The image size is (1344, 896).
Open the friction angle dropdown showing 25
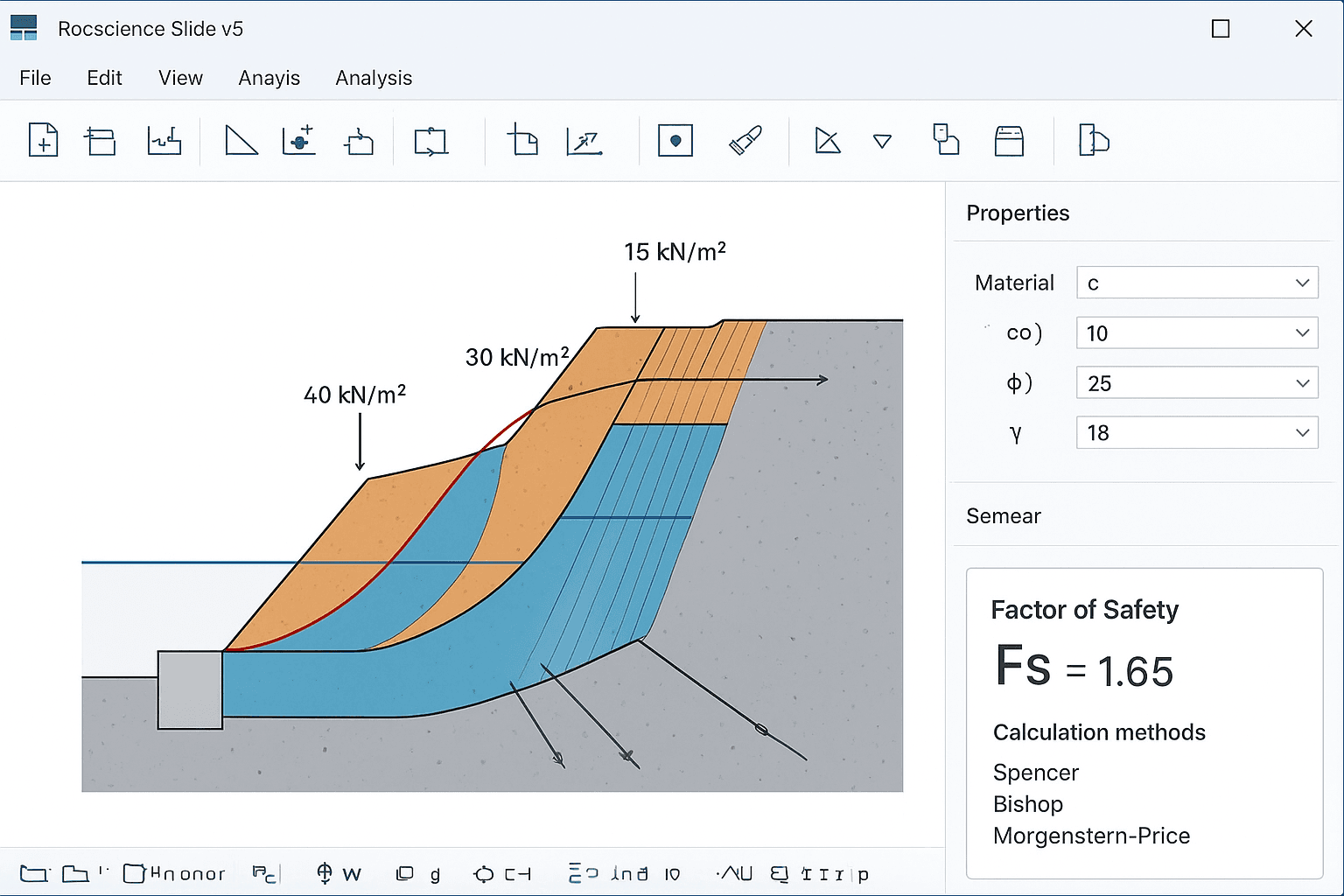point(1196,382)
